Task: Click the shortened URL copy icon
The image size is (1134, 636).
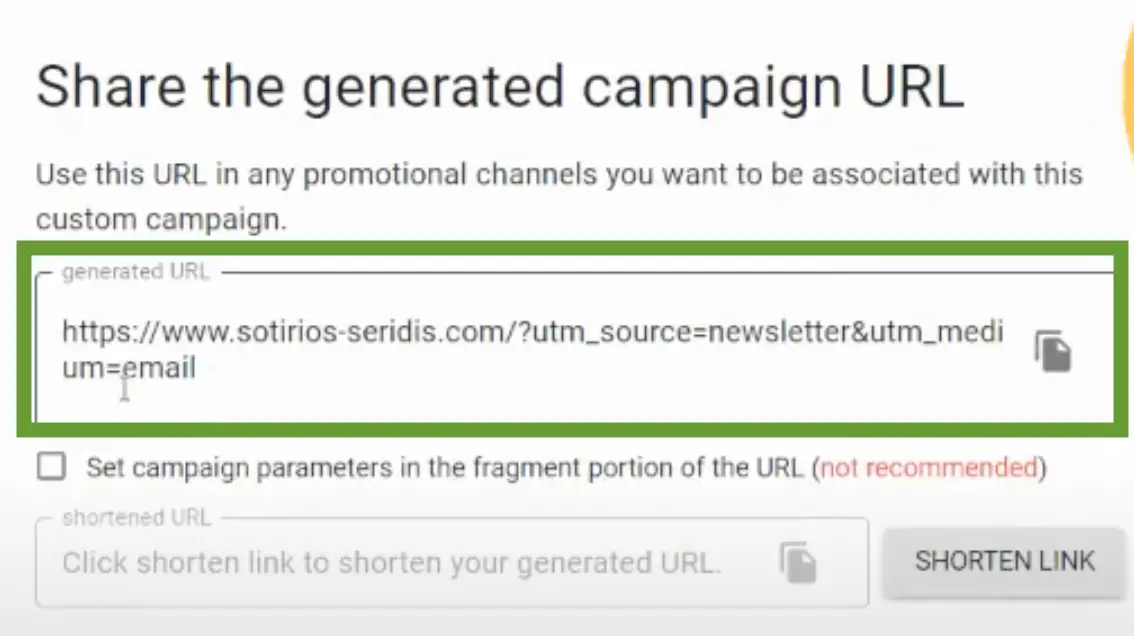Action: pyautogui.click(x=798, y=562)
